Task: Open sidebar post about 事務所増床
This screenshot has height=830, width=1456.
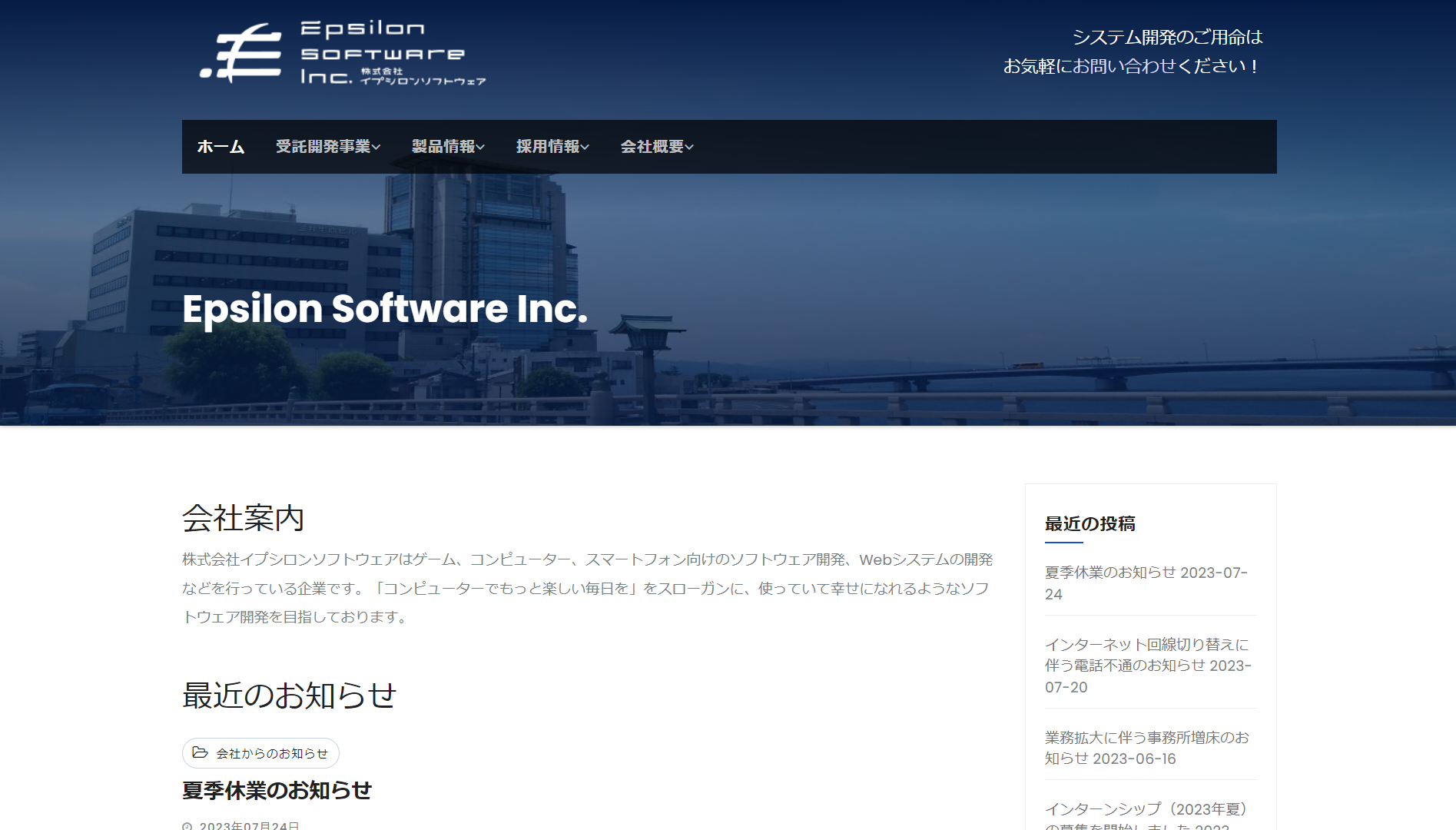Action: click(x=1146, y=748)
